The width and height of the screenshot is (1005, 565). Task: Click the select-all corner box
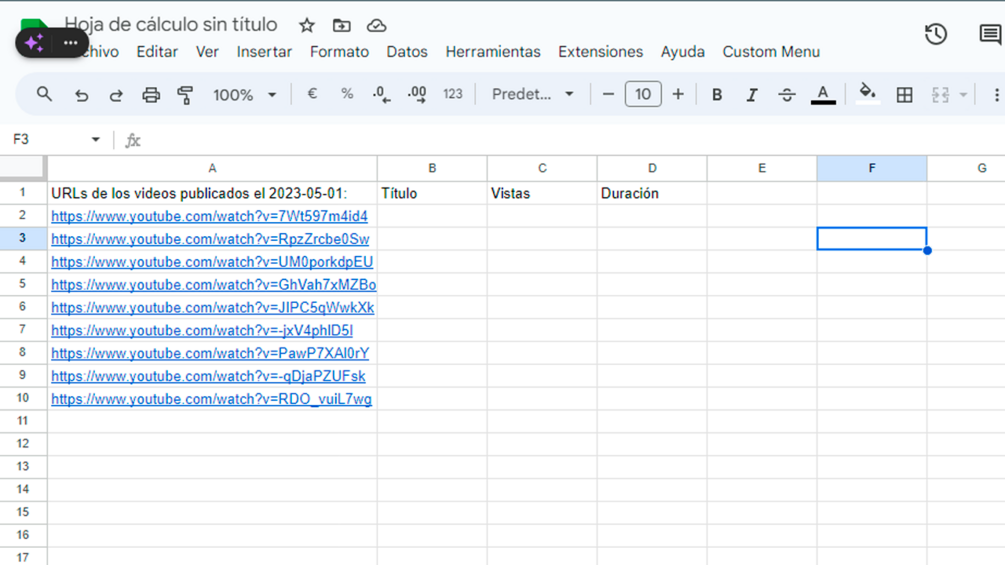tap(23, 168)
